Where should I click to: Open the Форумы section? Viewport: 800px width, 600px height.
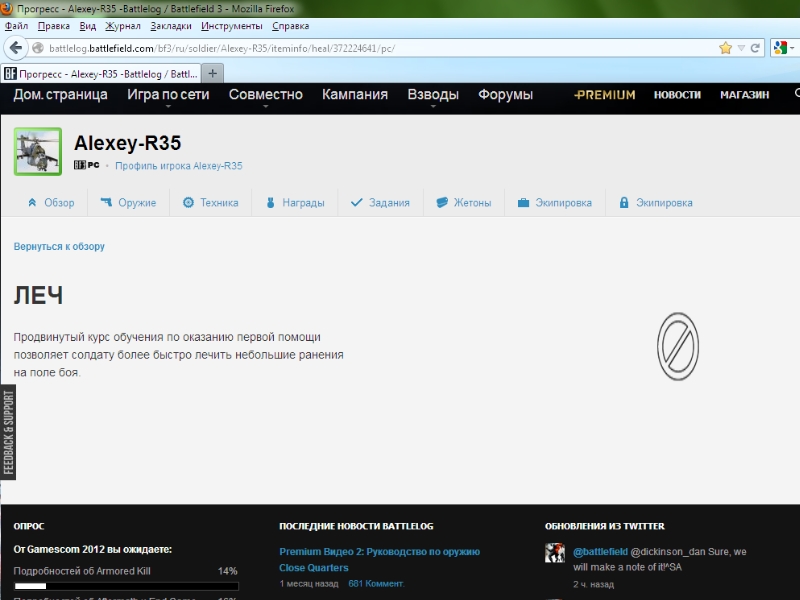[x=505, y=94]
